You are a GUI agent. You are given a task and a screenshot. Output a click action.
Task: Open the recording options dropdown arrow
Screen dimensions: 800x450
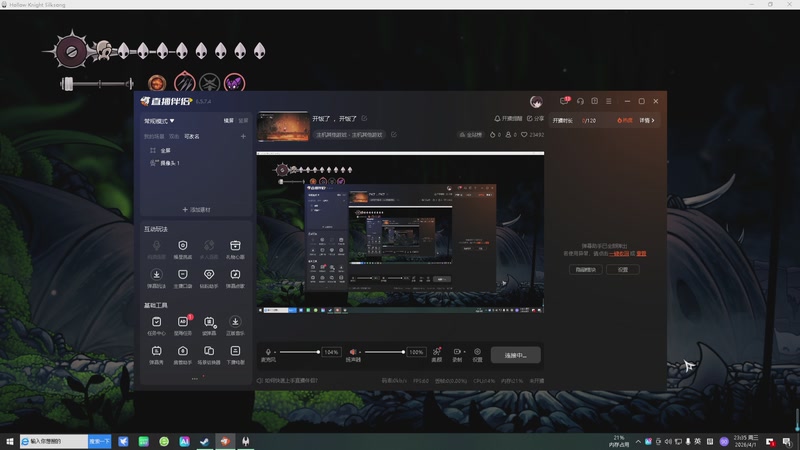click(x=464, y=352)
